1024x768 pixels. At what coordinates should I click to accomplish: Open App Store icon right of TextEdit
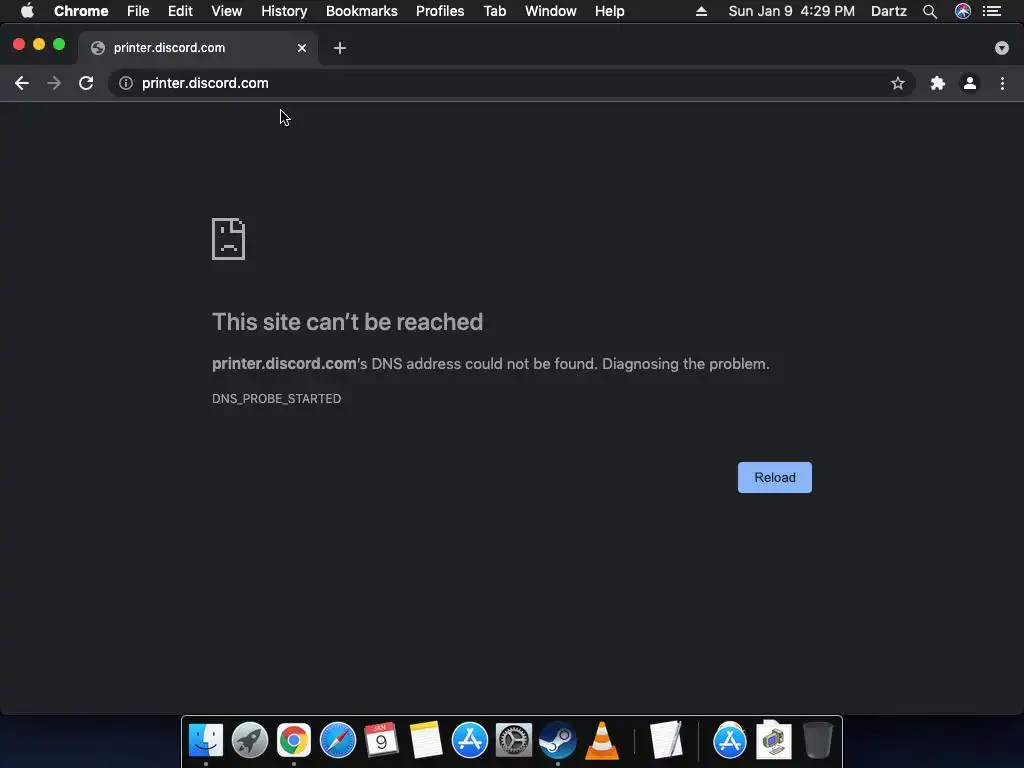[729, 741]
